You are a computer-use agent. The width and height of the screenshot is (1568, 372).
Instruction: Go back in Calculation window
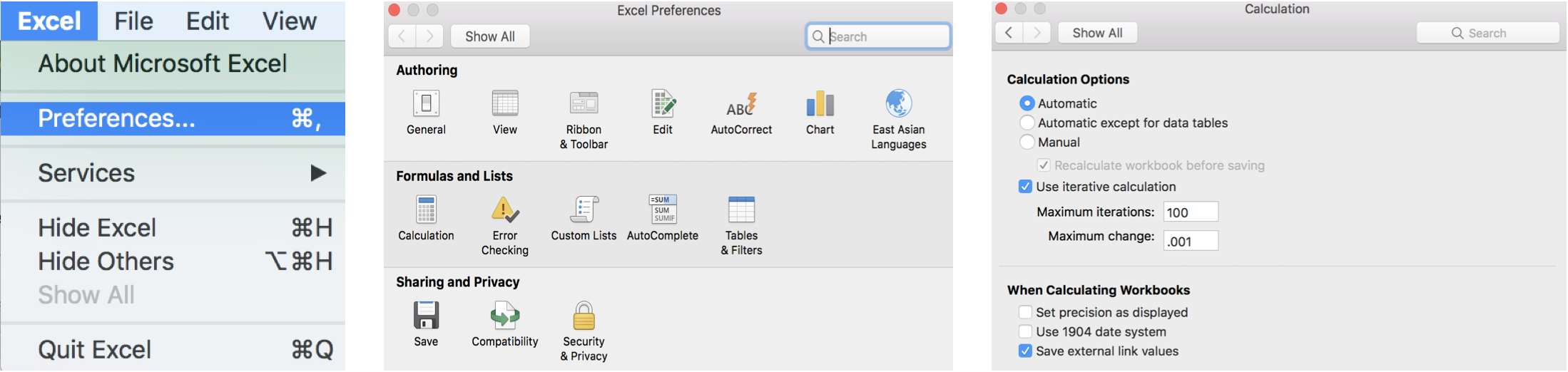pyautogui.click(x=1009, y=33)
